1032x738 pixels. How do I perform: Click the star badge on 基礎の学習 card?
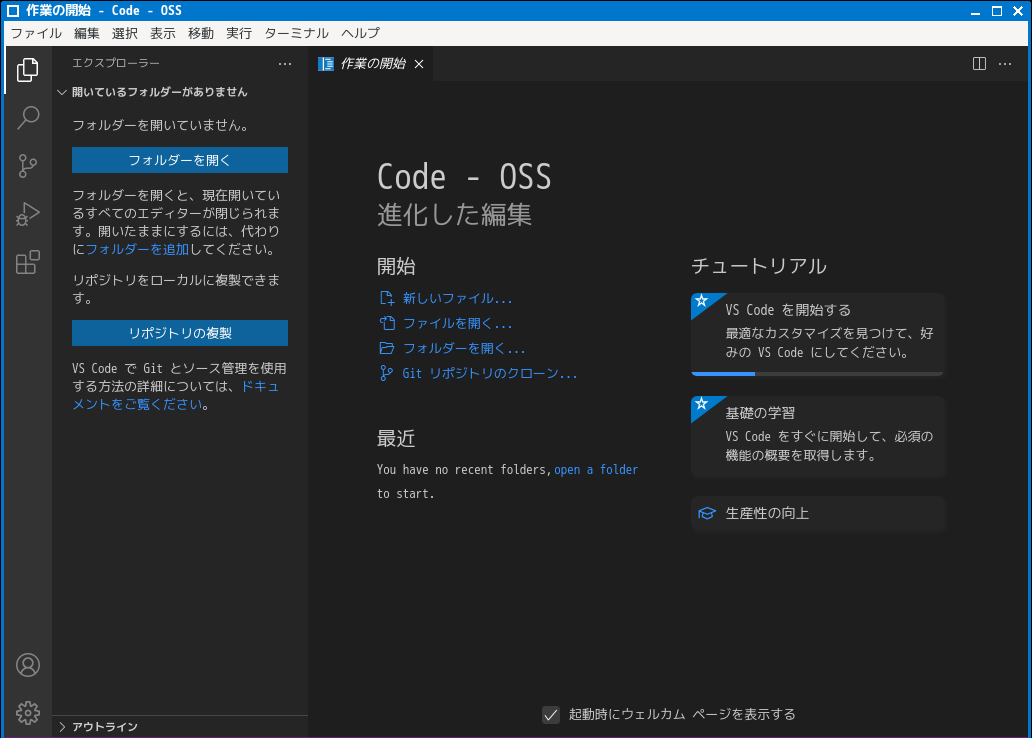coord(702,404)
